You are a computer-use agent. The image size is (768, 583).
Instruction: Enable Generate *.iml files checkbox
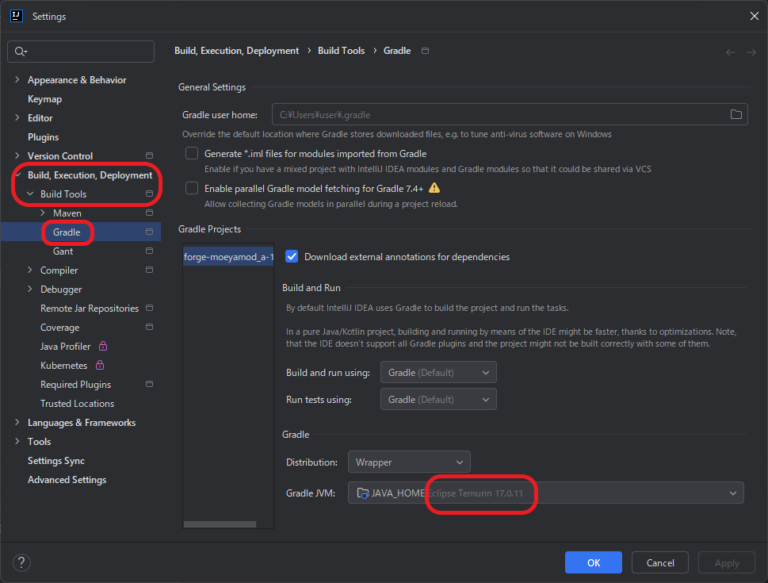192,154
